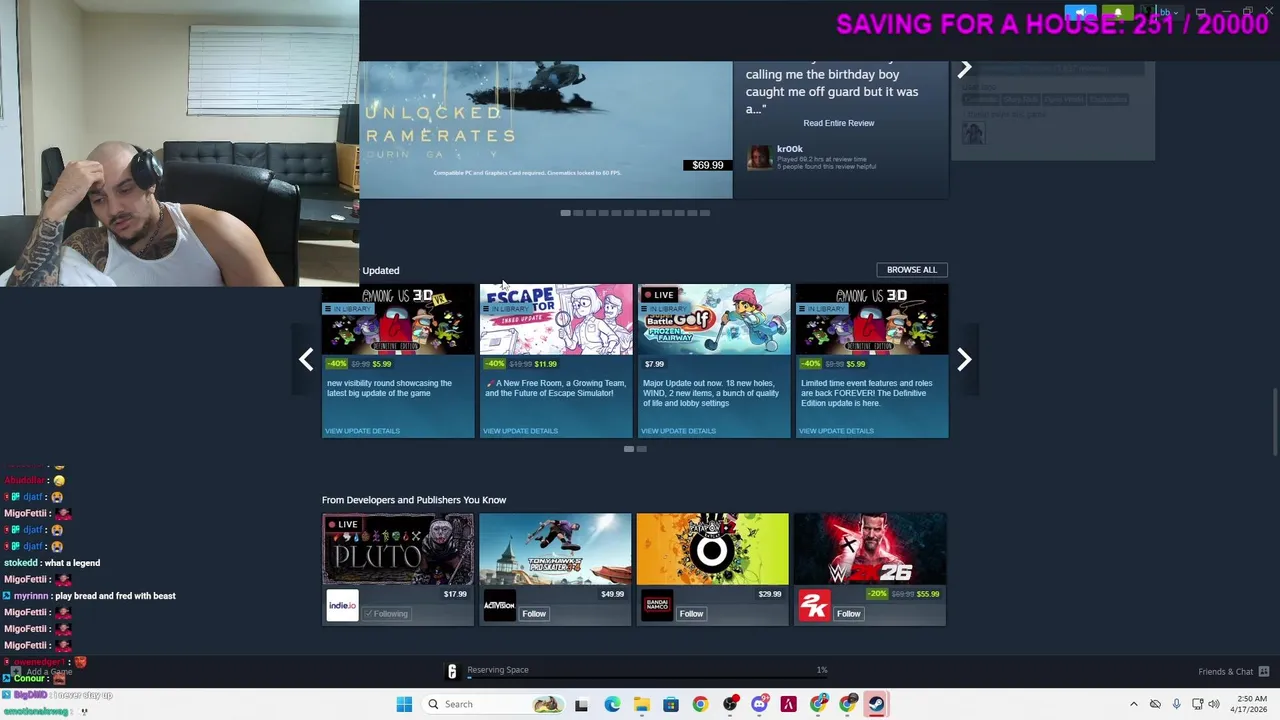Image resolution: width=1280 pixels, height=720 pixels.
Task: Open Steam announcements megaphone icon
Action: (x=1081, y=13)
